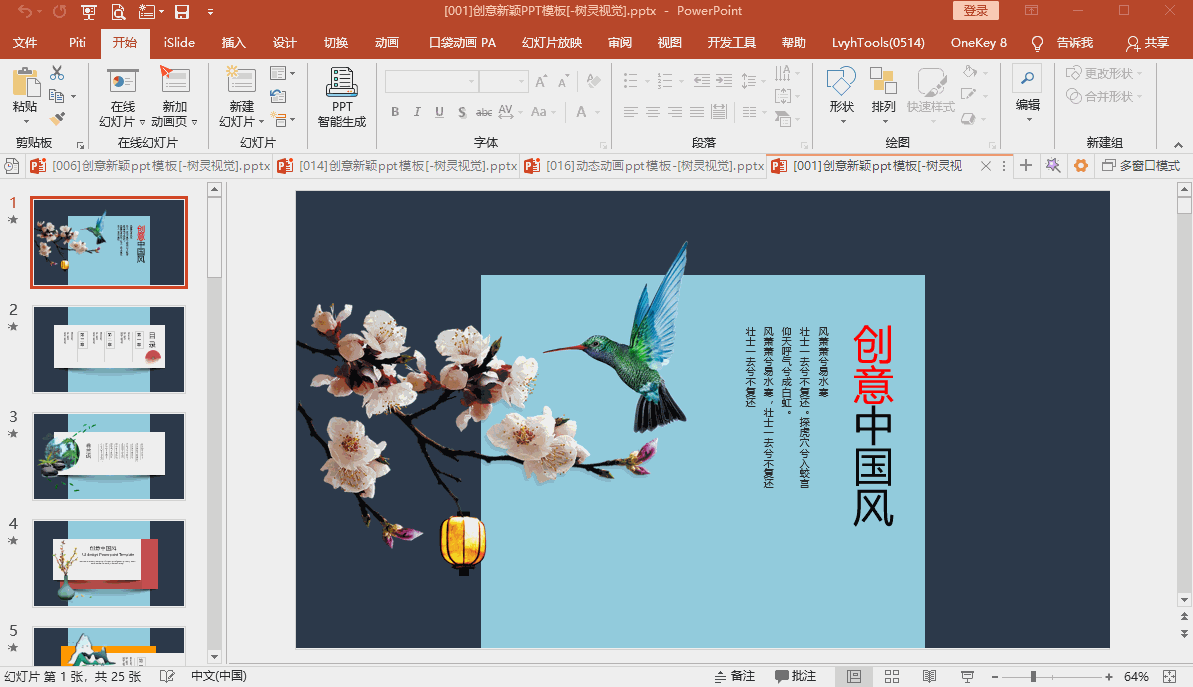Click the reset slide icon
This screenshot has height=687, width=1193.
pos(278,97)
